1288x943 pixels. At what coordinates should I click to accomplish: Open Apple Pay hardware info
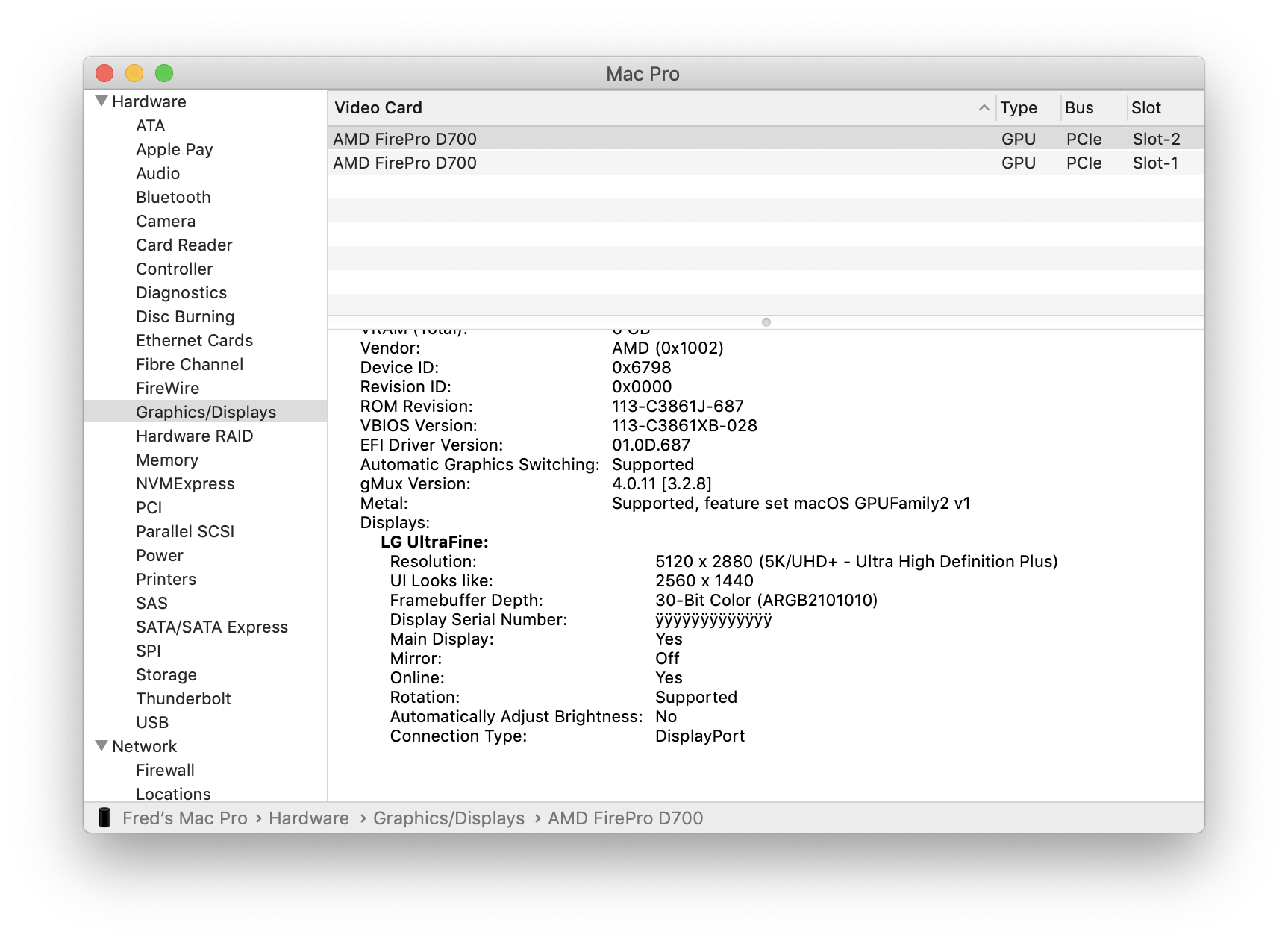(x=175, y=149)
